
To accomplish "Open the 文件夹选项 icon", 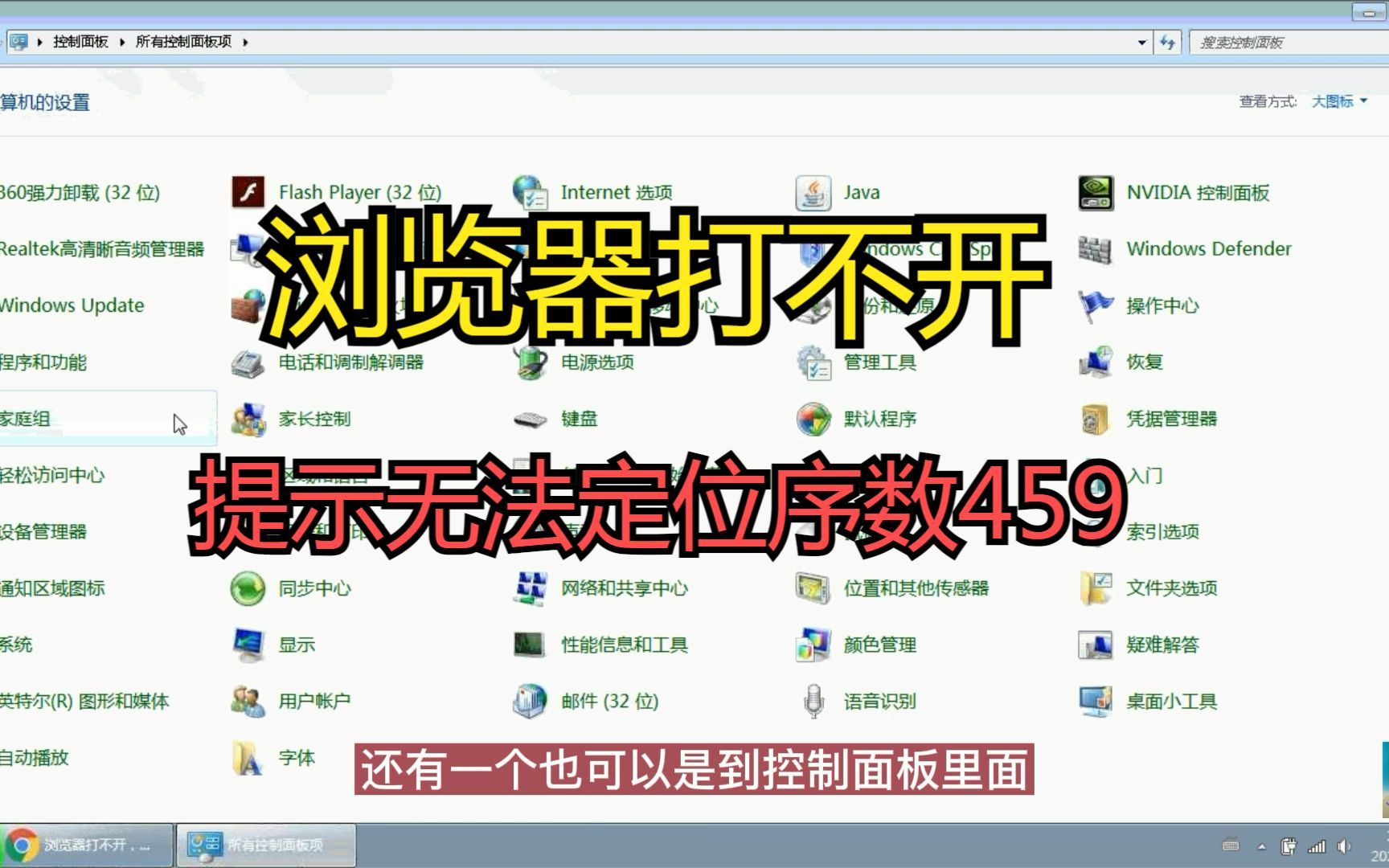I will pyautogui.click(x=1096, y=588).
